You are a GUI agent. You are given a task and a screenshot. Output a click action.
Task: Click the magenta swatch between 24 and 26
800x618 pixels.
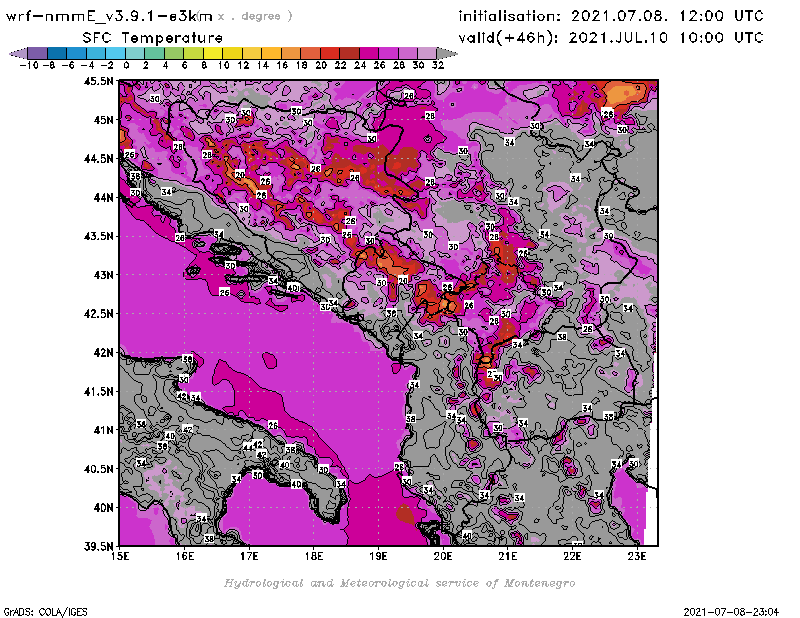pos(368,53)
